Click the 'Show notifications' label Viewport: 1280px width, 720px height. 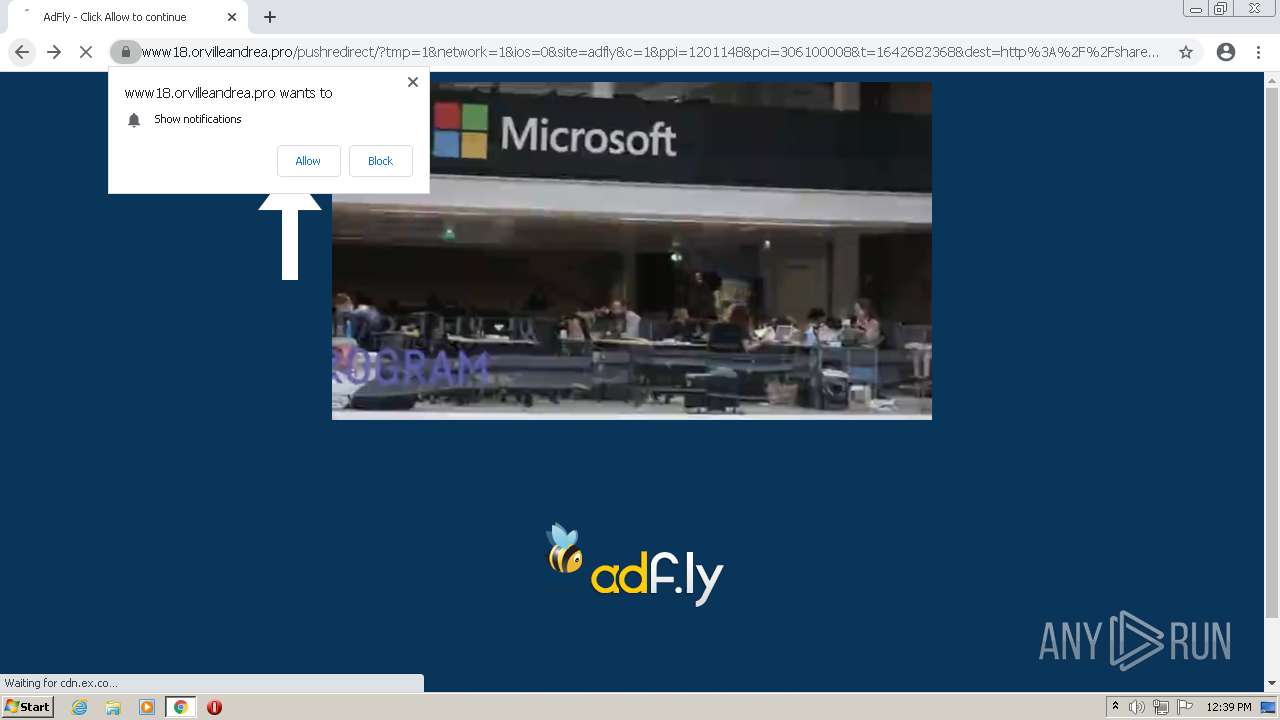(198, 119)
